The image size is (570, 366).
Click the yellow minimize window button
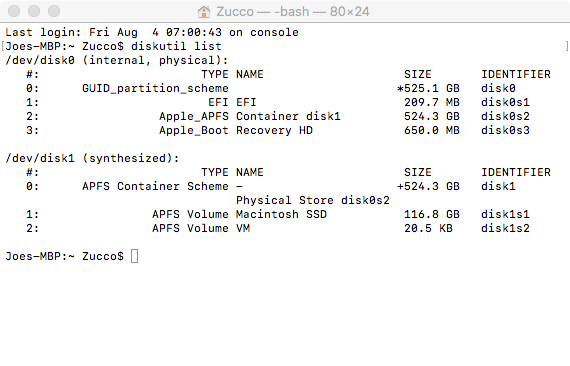(34, 11)
